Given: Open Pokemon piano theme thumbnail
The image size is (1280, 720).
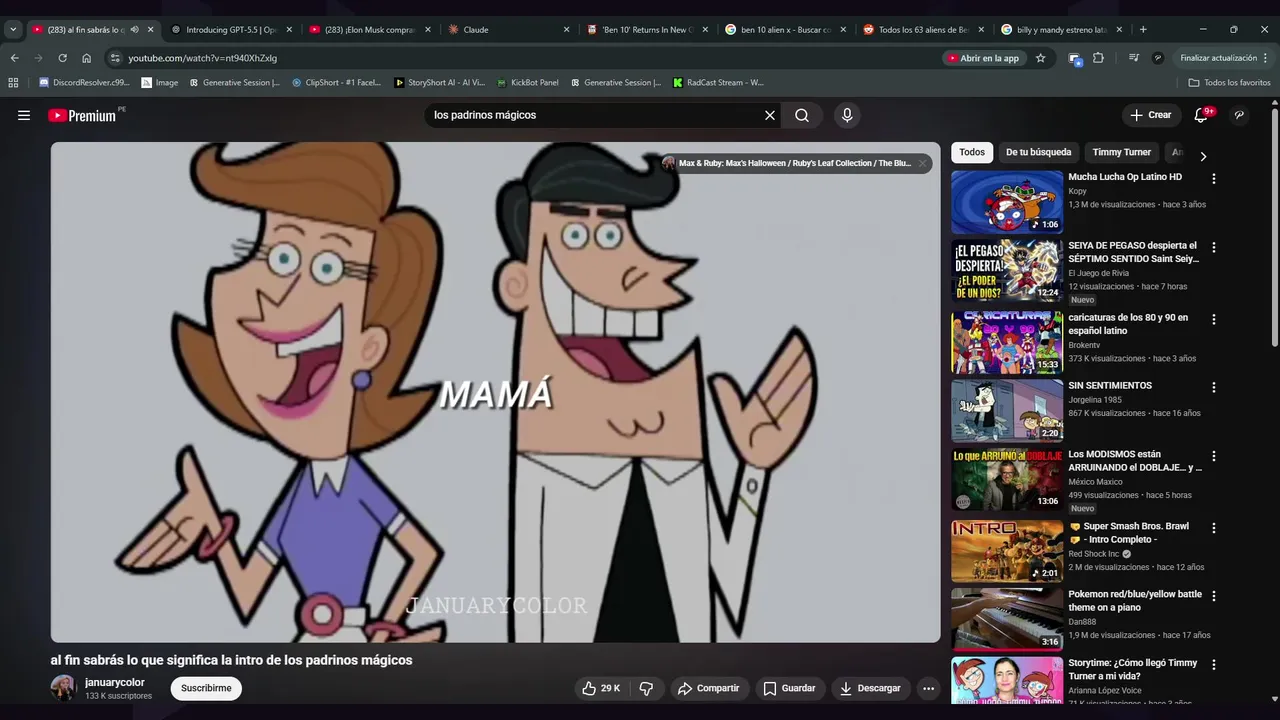Looking at the screenshot, I should [1007, 619].
